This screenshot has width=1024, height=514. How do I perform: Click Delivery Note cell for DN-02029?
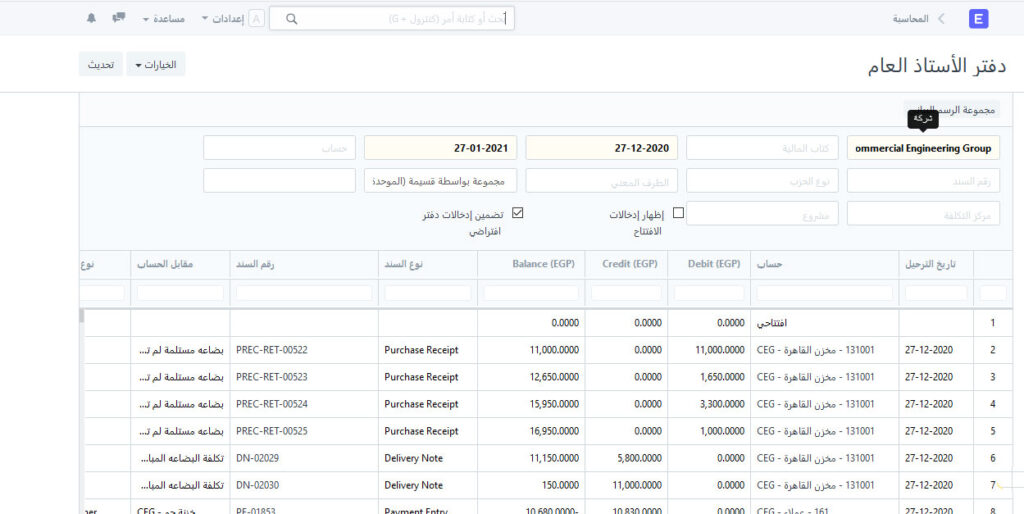(x=428, y=458)
